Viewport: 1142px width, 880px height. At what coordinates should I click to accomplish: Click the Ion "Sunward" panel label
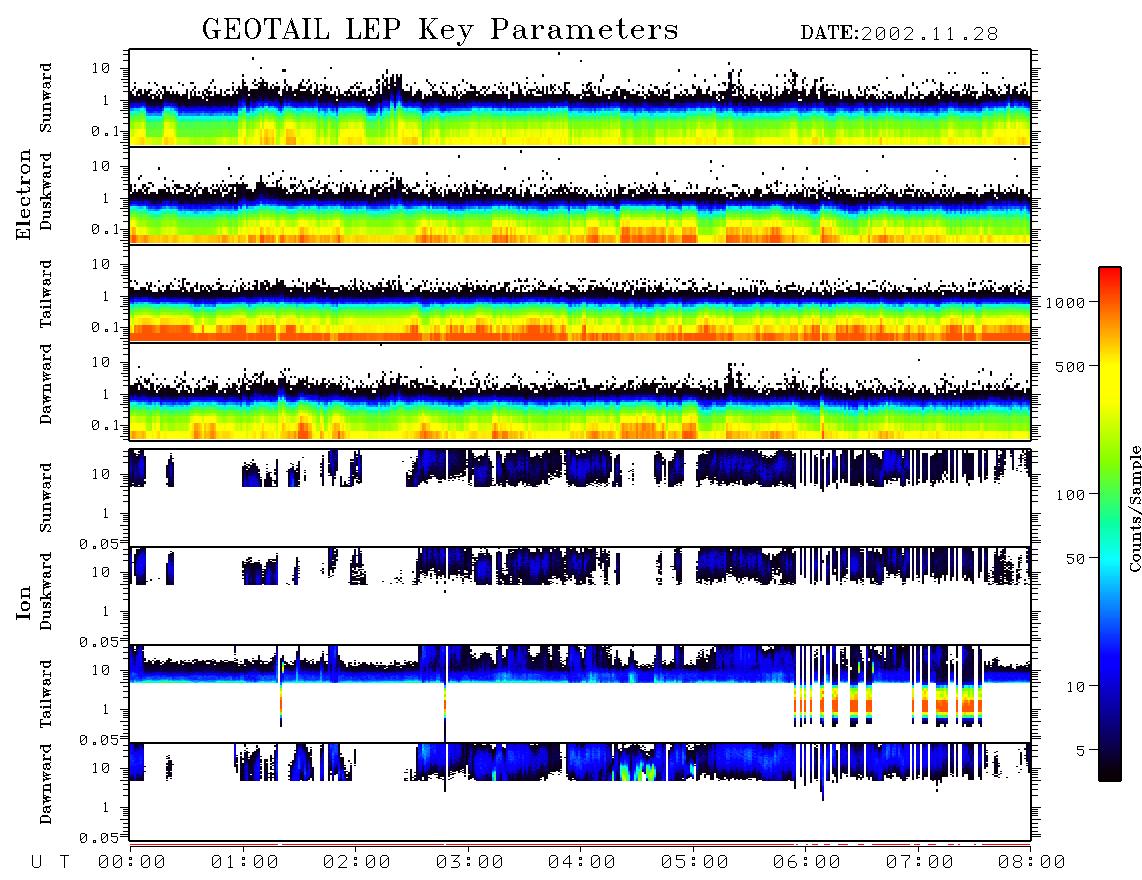[46, 498]
